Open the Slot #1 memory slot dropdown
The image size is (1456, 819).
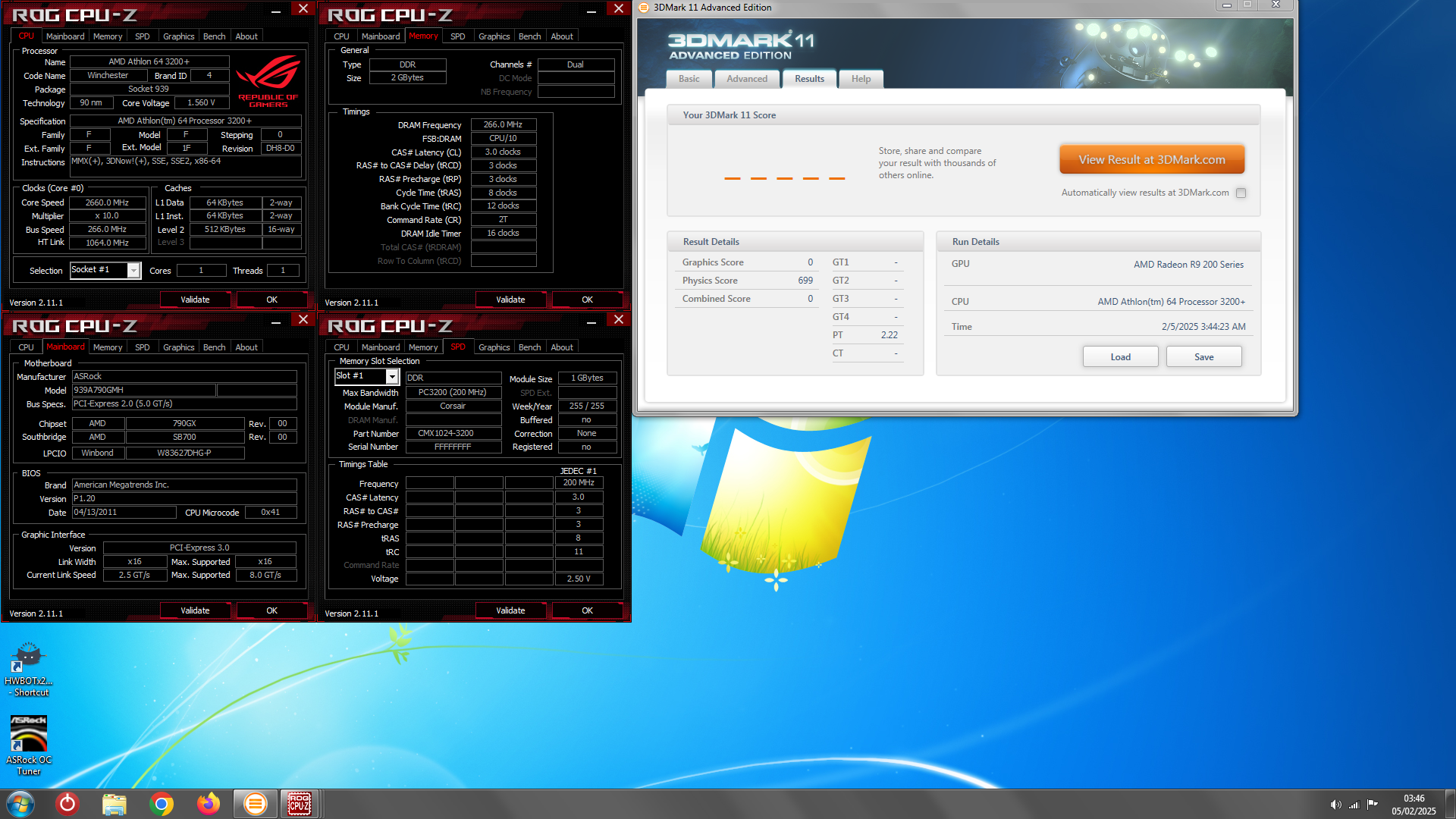367,376
